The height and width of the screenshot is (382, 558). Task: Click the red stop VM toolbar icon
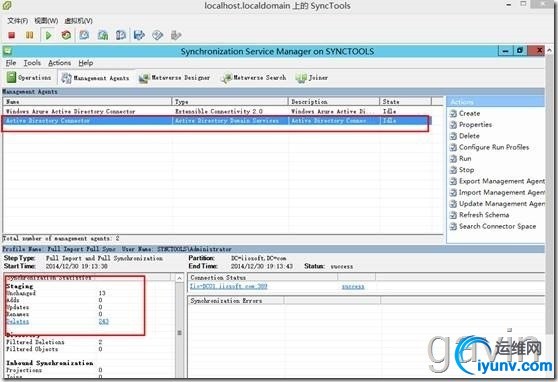click(x=11, y=35)
